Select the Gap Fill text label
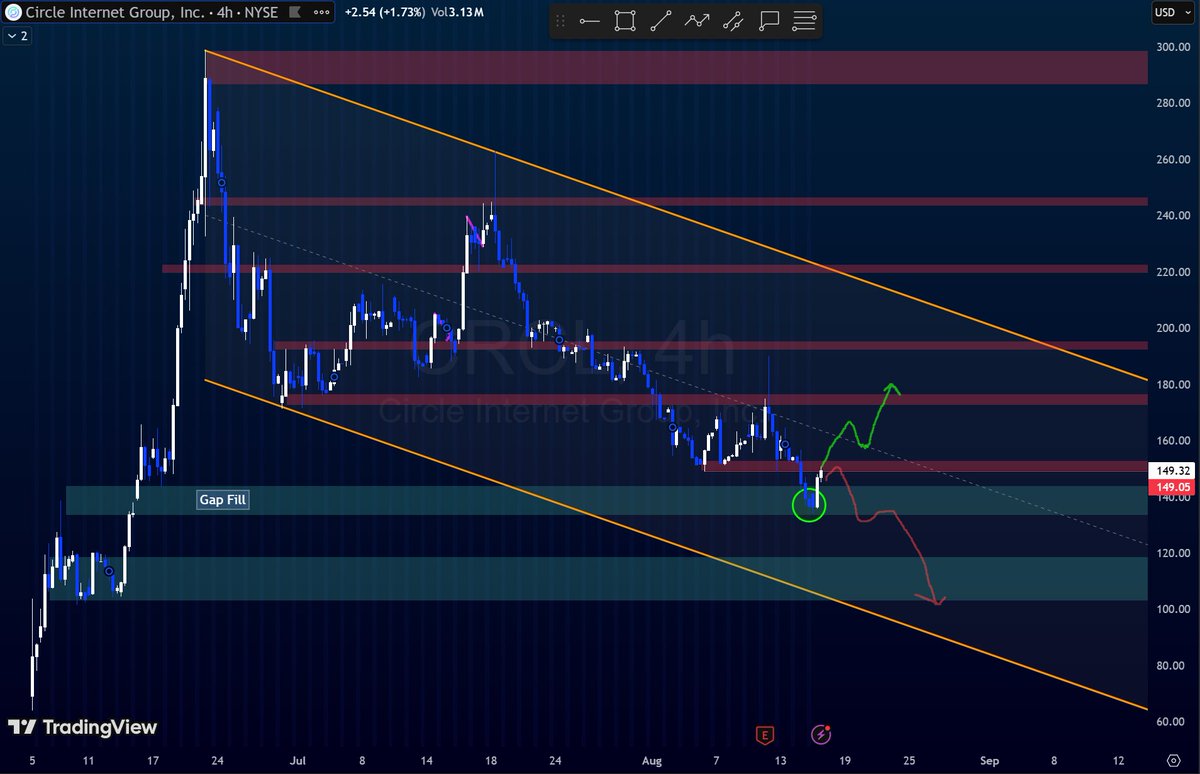The image size is (1200, 774). pos(222,500)
